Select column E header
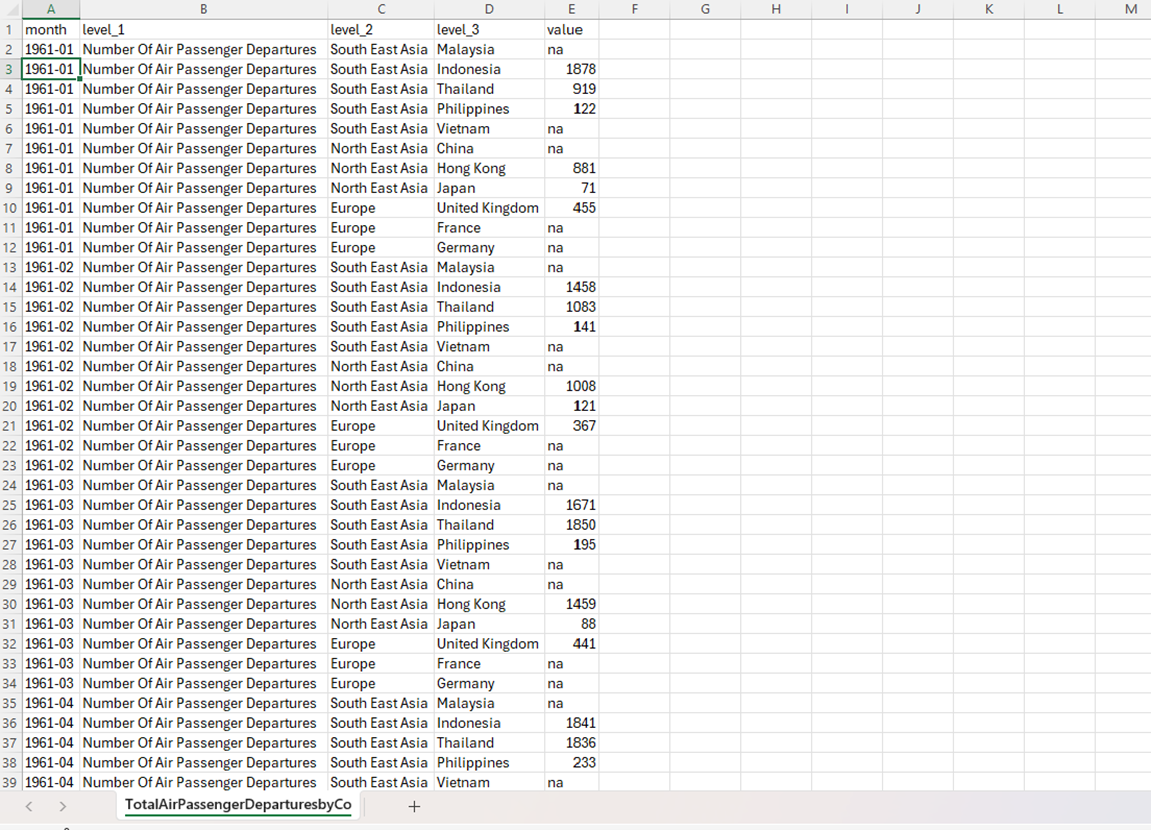 coord(571,9)
